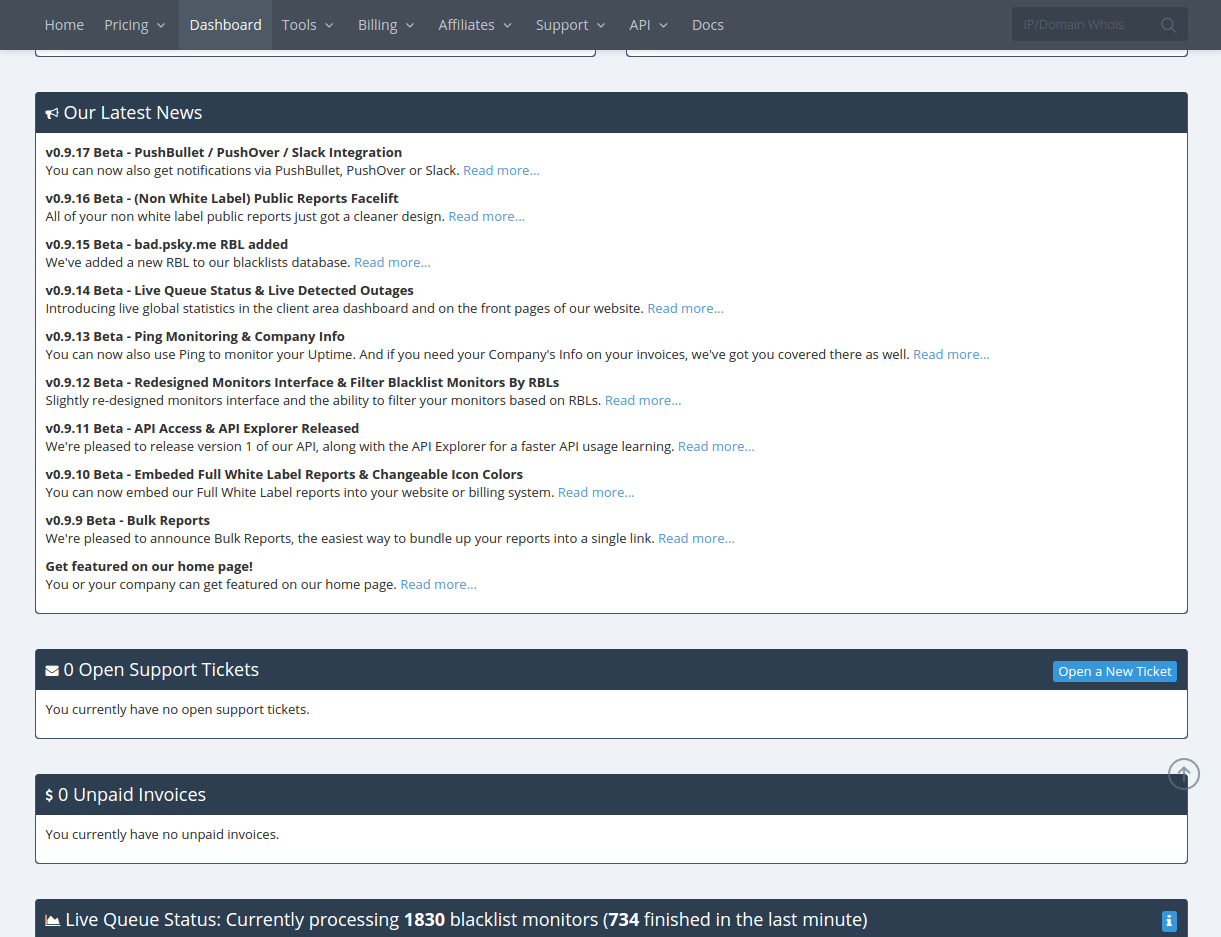The width and height of the screenshot is (1221, 937).
Task: Click the v0.9.12 Beta news headline
Action: (302, 383)
